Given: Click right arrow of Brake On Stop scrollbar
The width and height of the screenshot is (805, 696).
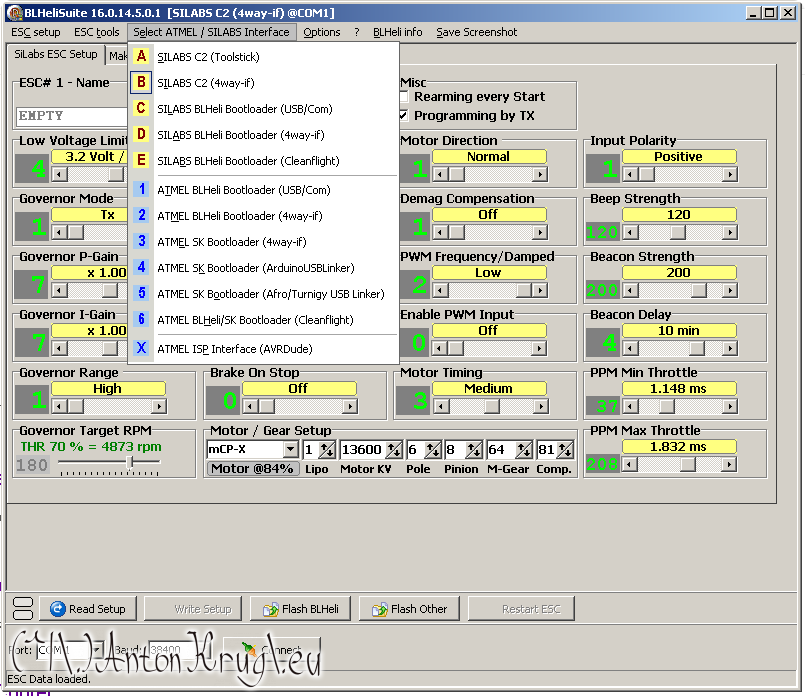Looking at the screenshot, I should coord(350,407).
